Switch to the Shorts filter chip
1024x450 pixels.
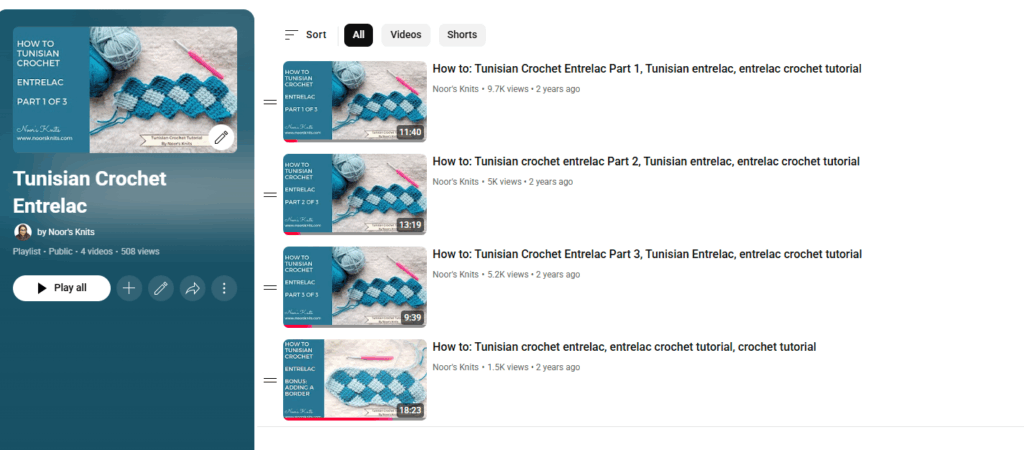[x=462, y=35]
